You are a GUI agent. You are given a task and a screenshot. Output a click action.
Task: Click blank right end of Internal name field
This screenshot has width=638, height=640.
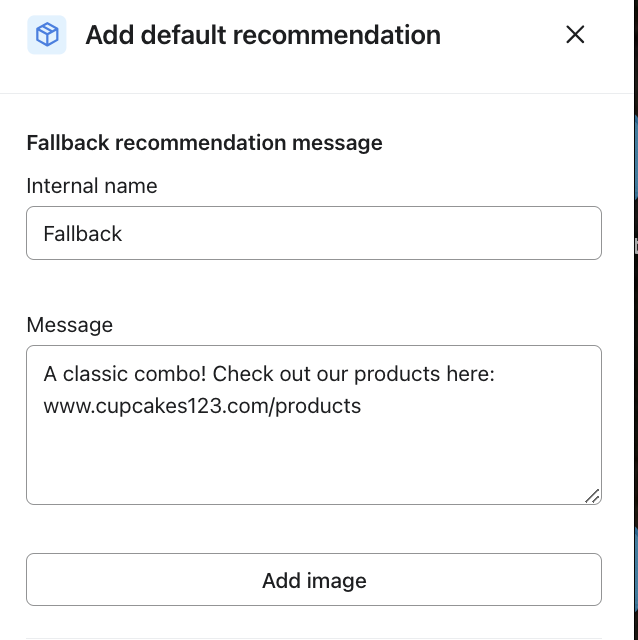(x=500, y=233)
